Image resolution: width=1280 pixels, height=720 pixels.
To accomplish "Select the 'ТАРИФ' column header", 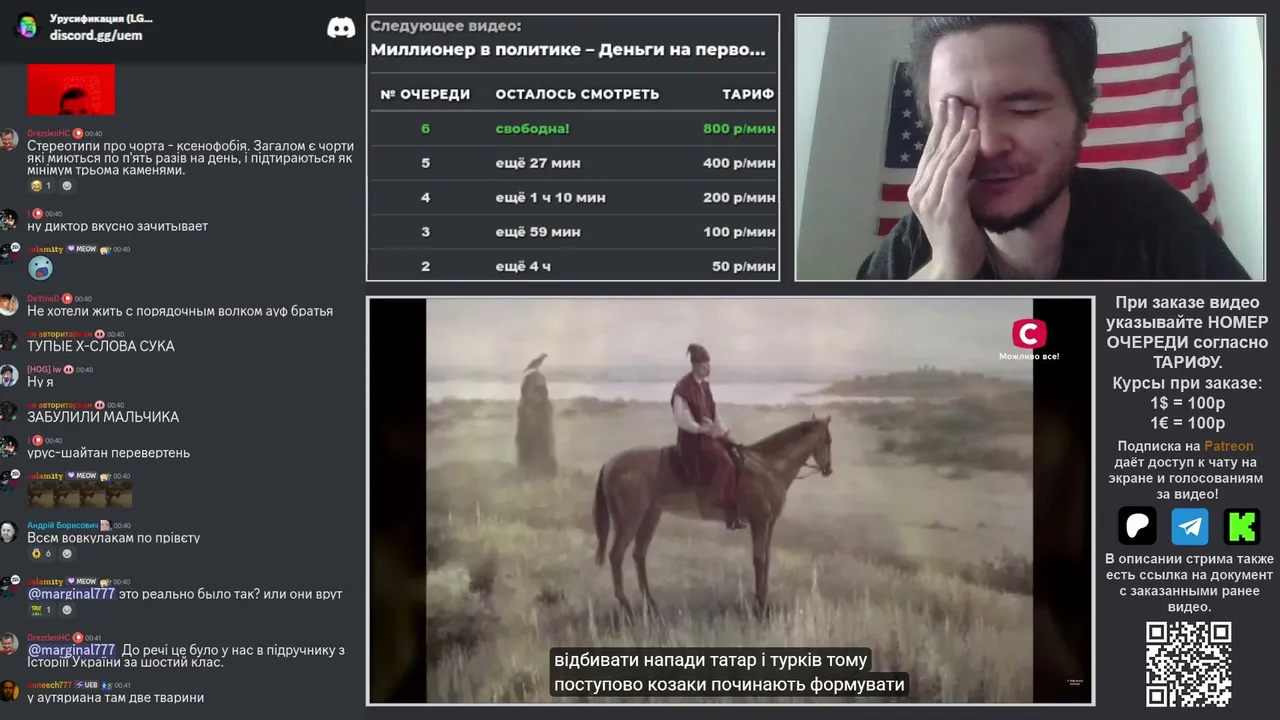I will pyautogui.click(x=748, y=94).
